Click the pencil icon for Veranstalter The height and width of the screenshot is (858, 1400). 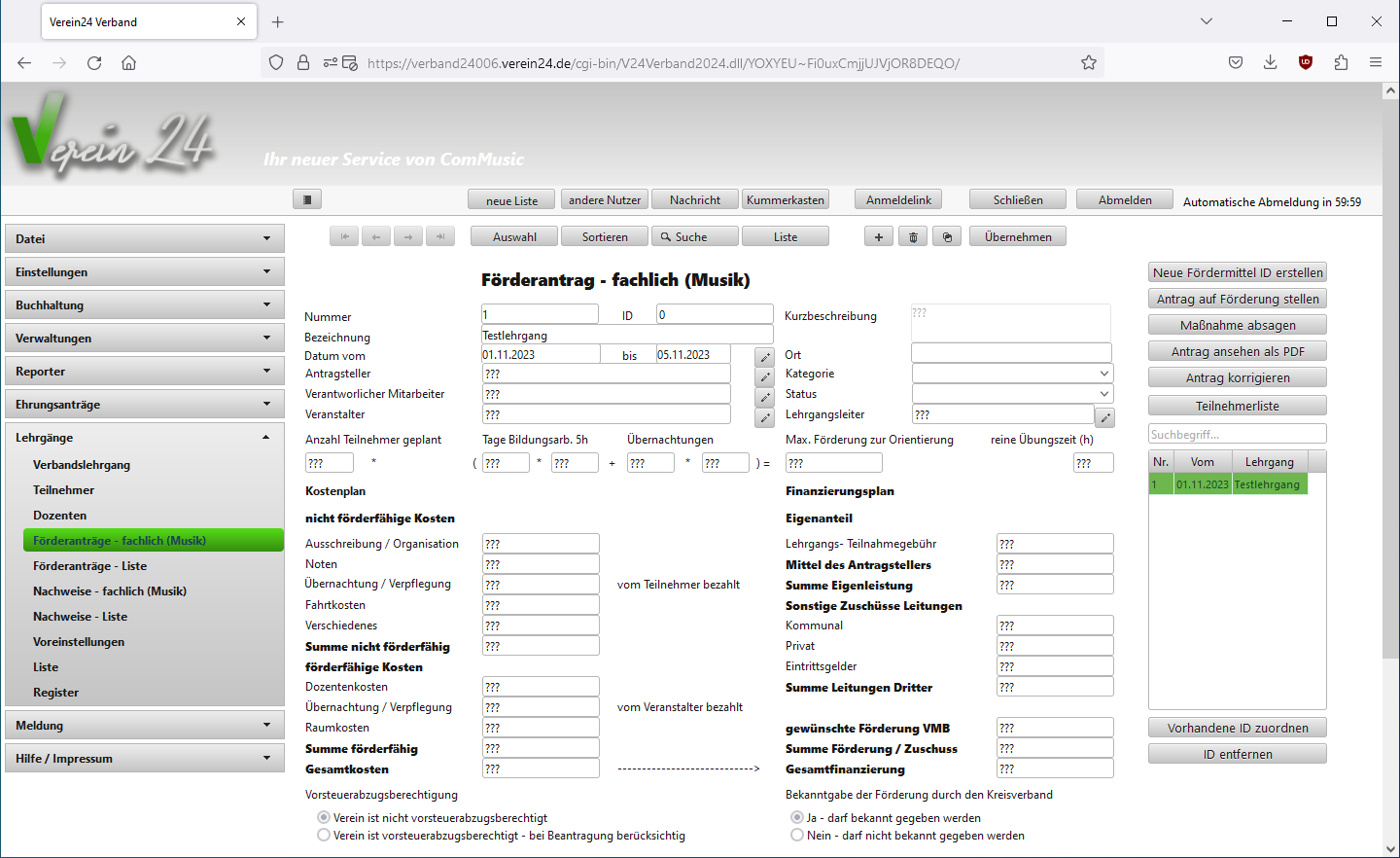pos(765,417)
